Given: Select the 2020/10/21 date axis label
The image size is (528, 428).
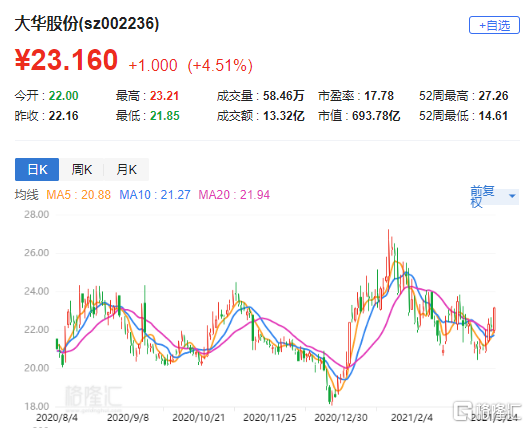Looking at the screenshot, I should 198,418.
